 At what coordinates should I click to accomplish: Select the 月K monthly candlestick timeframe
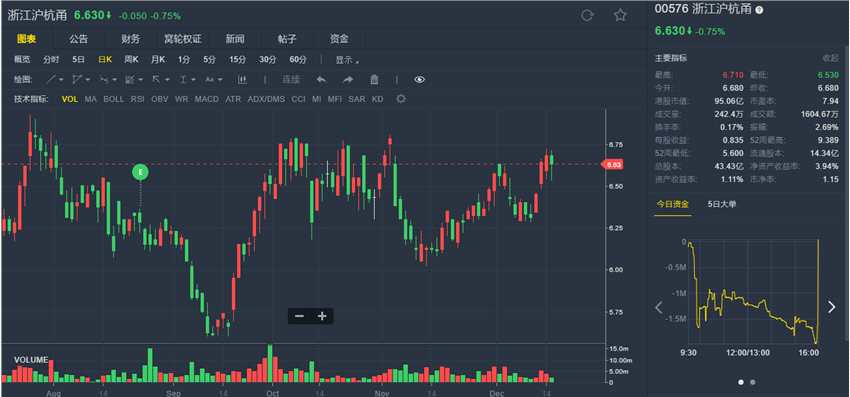click(x=158, y=60)
